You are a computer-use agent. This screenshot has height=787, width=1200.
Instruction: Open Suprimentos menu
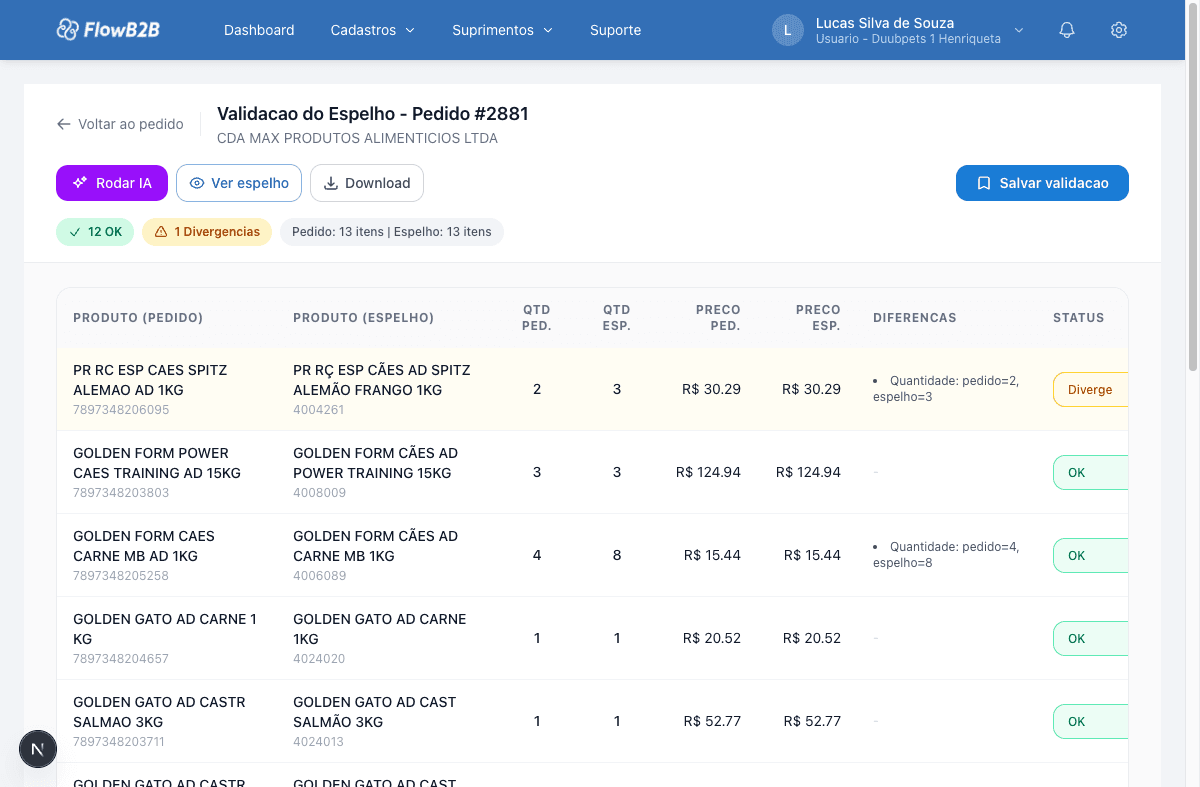(x=502, y=30)
